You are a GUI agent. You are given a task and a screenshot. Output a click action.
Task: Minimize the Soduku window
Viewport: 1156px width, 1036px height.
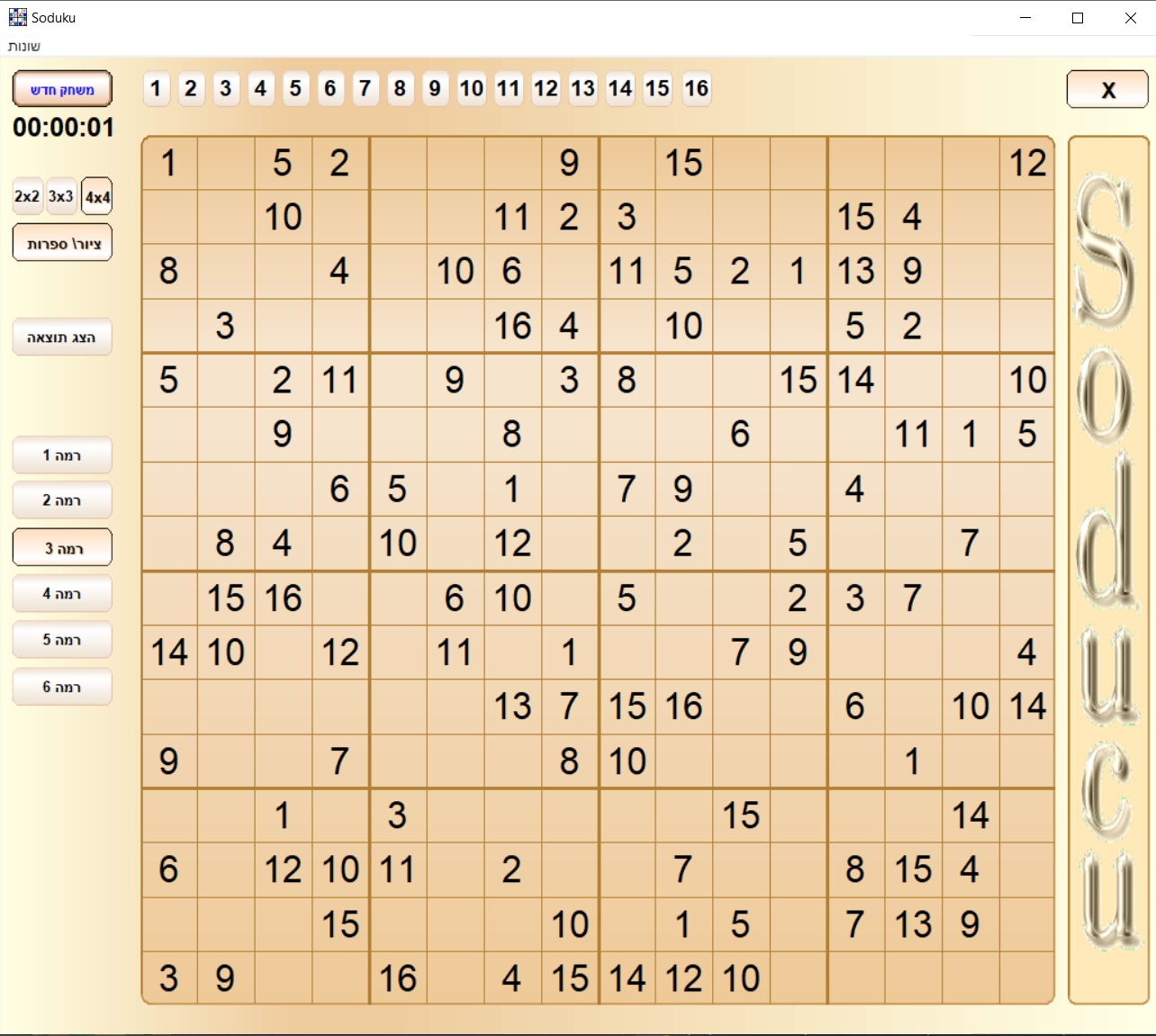coord(1025,18)
